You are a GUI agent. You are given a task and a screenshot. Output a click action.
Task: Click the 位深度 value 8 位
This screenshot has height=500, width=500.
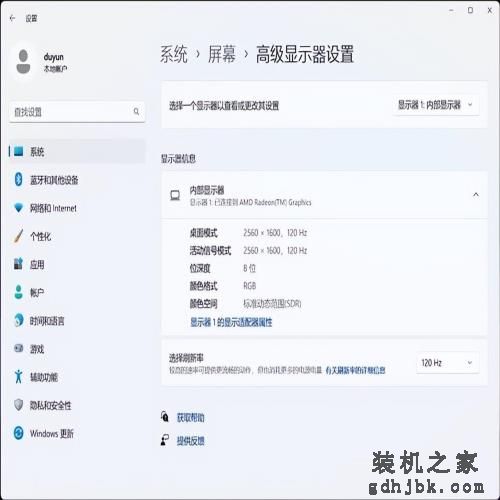point(249,268)
